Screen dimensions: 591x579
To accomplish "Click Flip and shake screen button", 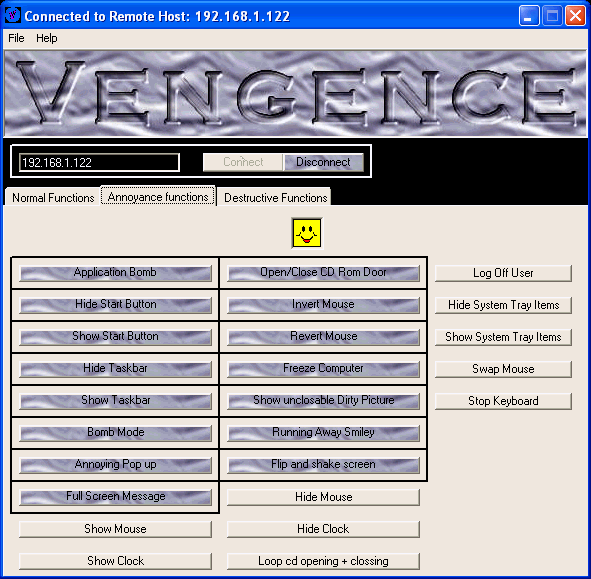I will coord(323,465).
